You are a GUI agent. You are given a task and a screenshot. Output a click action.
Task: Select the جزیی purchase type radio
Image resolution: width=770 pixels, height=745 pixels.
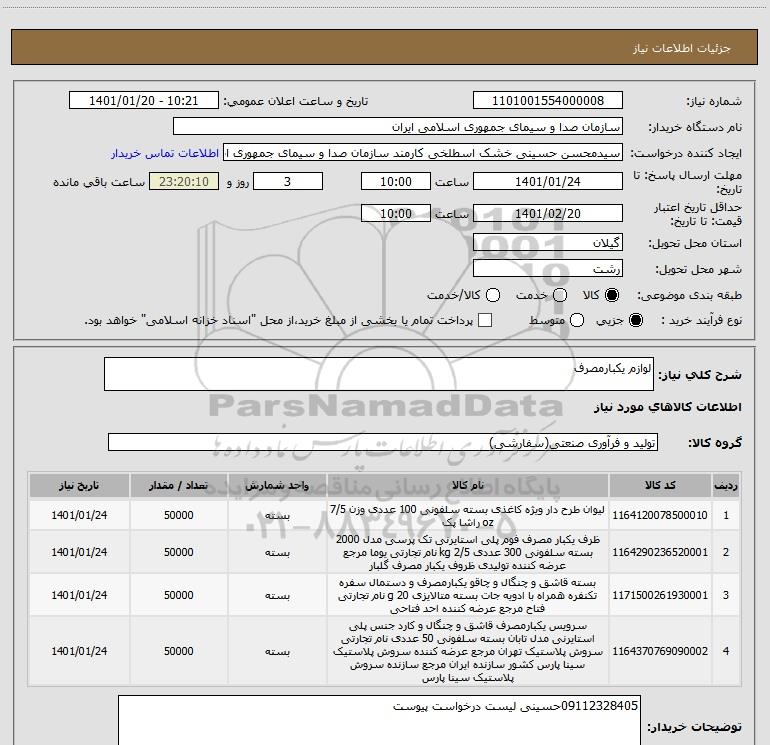636,321
